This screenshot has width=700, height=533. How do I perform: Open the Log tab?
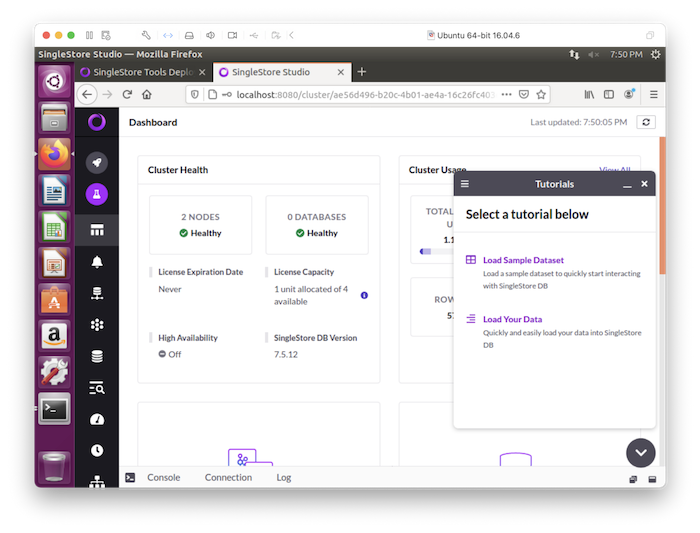point(283,478)
